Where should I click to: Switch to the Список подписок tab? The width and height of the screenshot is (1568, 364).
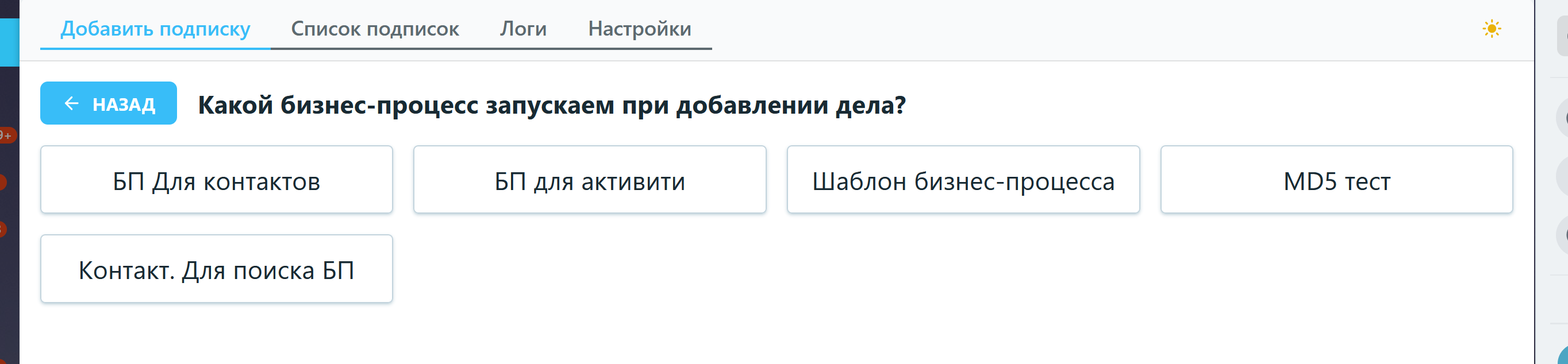point(375,29)
